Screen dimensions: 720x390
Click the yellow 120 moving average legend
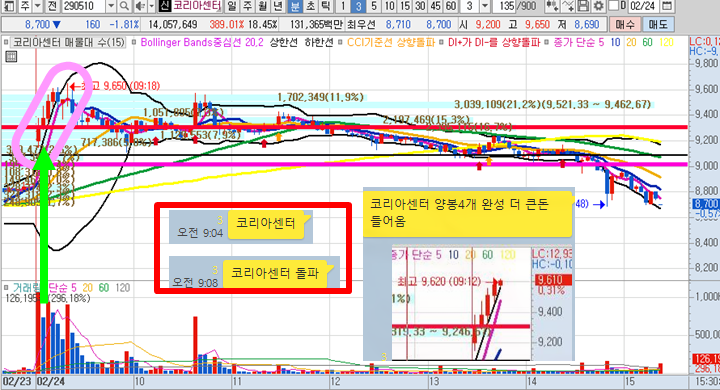pos(666,42)
